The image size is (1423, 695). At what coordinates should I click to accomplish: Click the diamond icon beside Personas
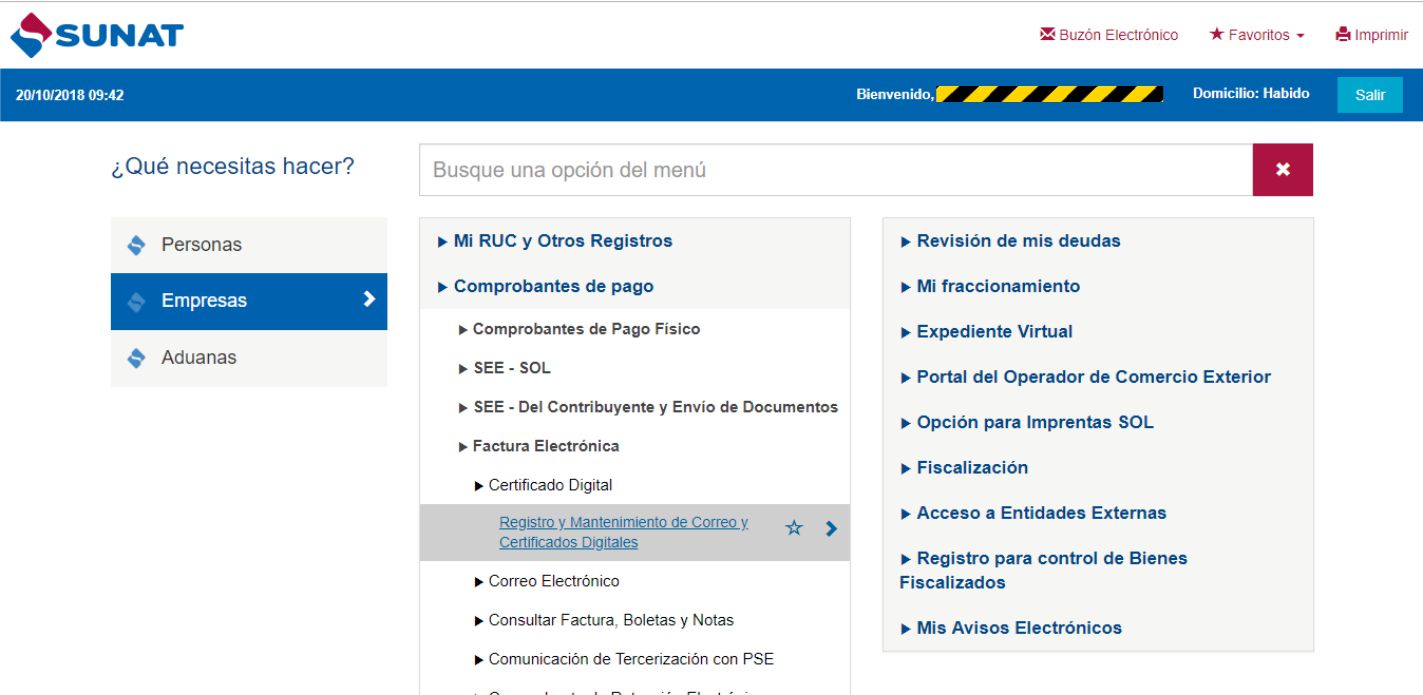(137, 245)
